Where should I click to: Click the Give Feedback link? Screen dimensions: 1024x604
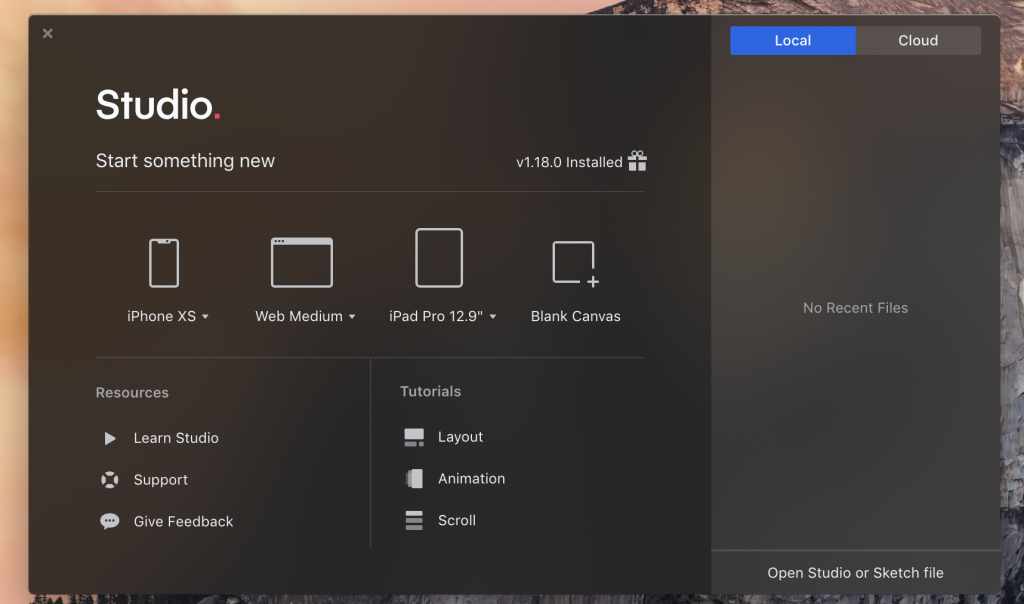(x=183, y=521)
